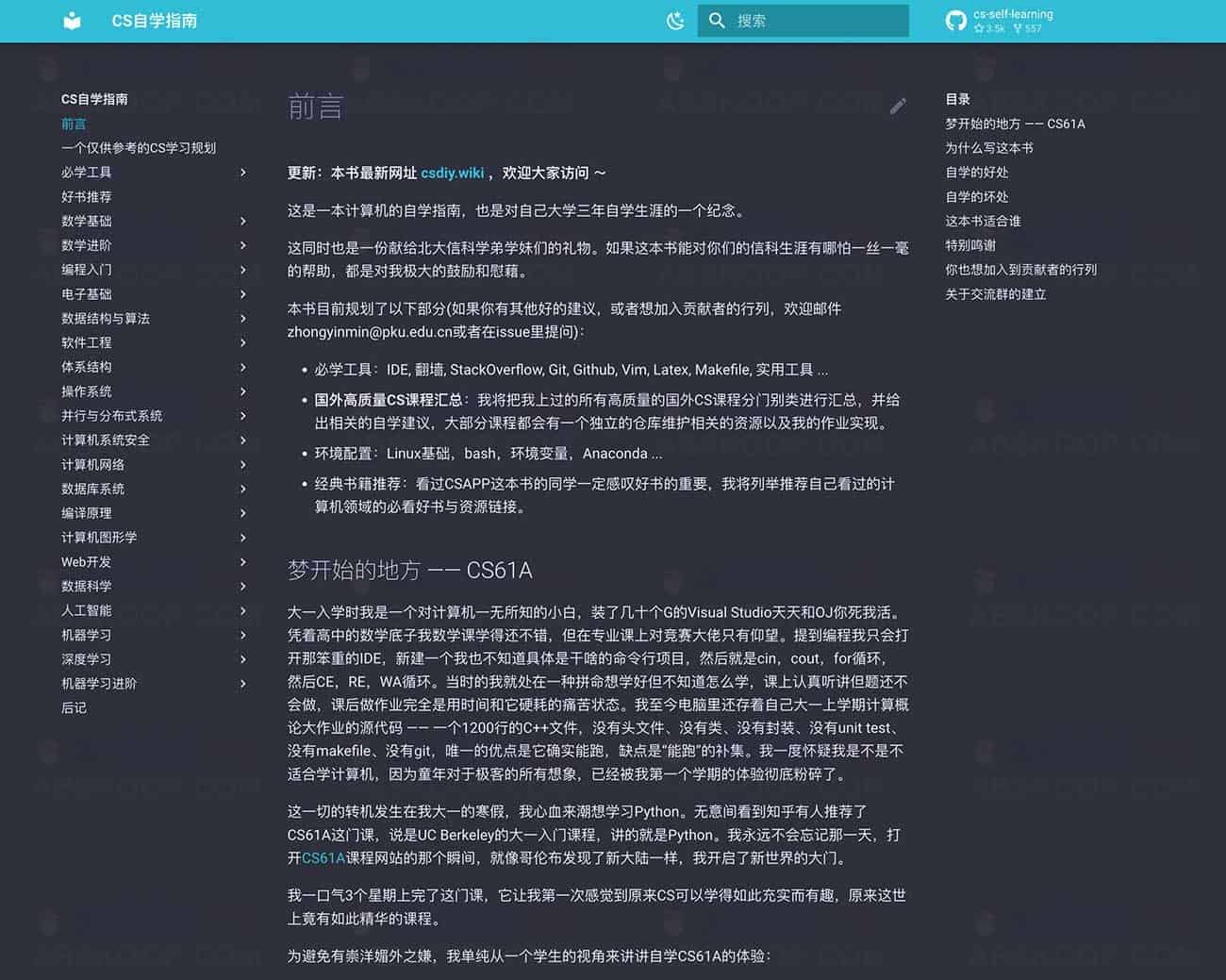
Task: Expand the Web开发 section chevron
Action: tap(243, 561)
